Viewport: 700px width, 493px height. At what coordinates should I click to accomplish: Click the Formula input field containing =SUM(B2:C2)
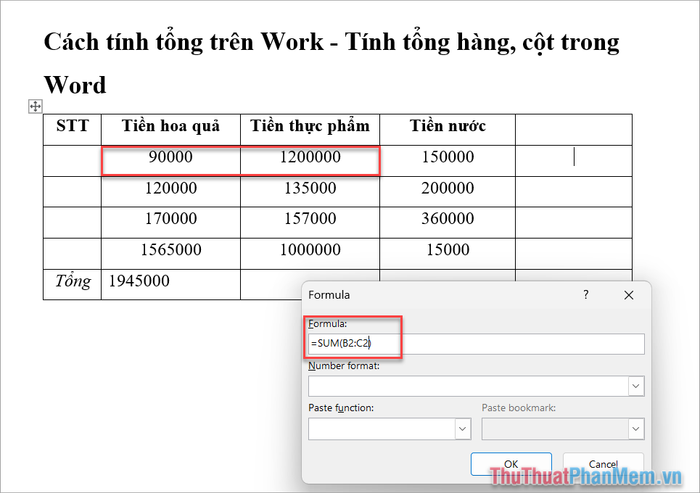476,344
